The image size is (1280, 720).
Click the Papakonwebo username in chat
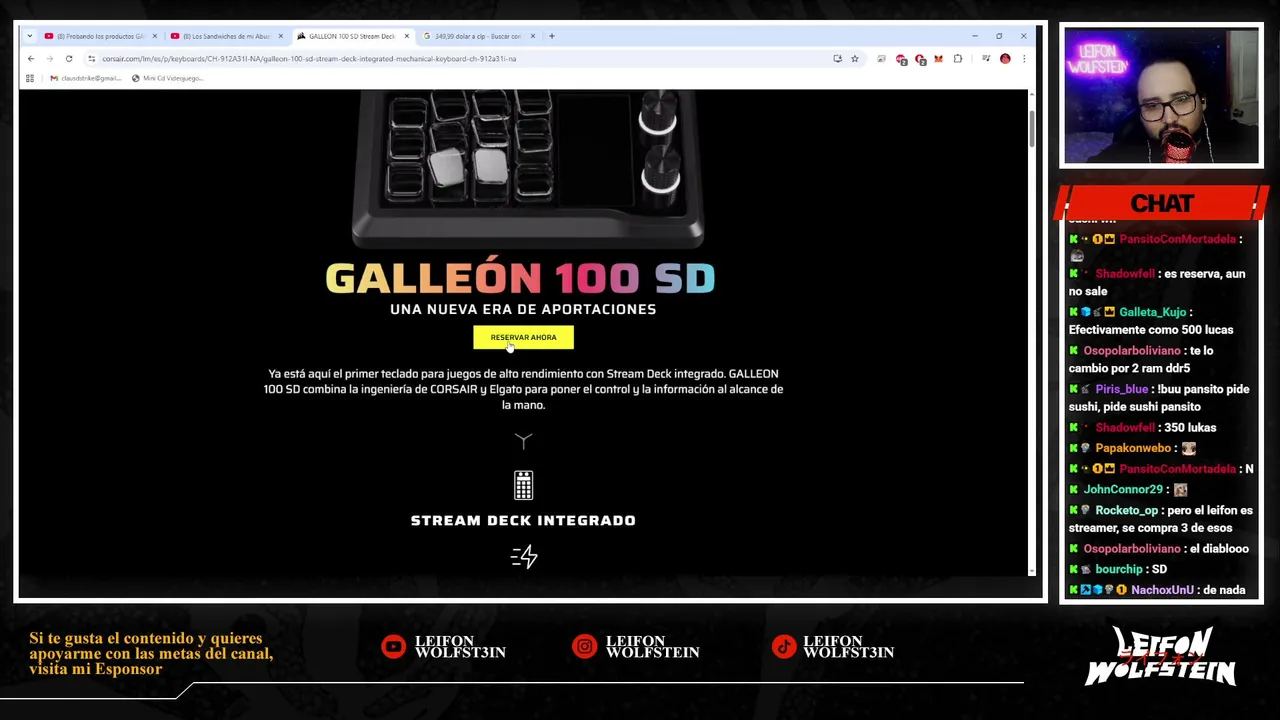1132,448
